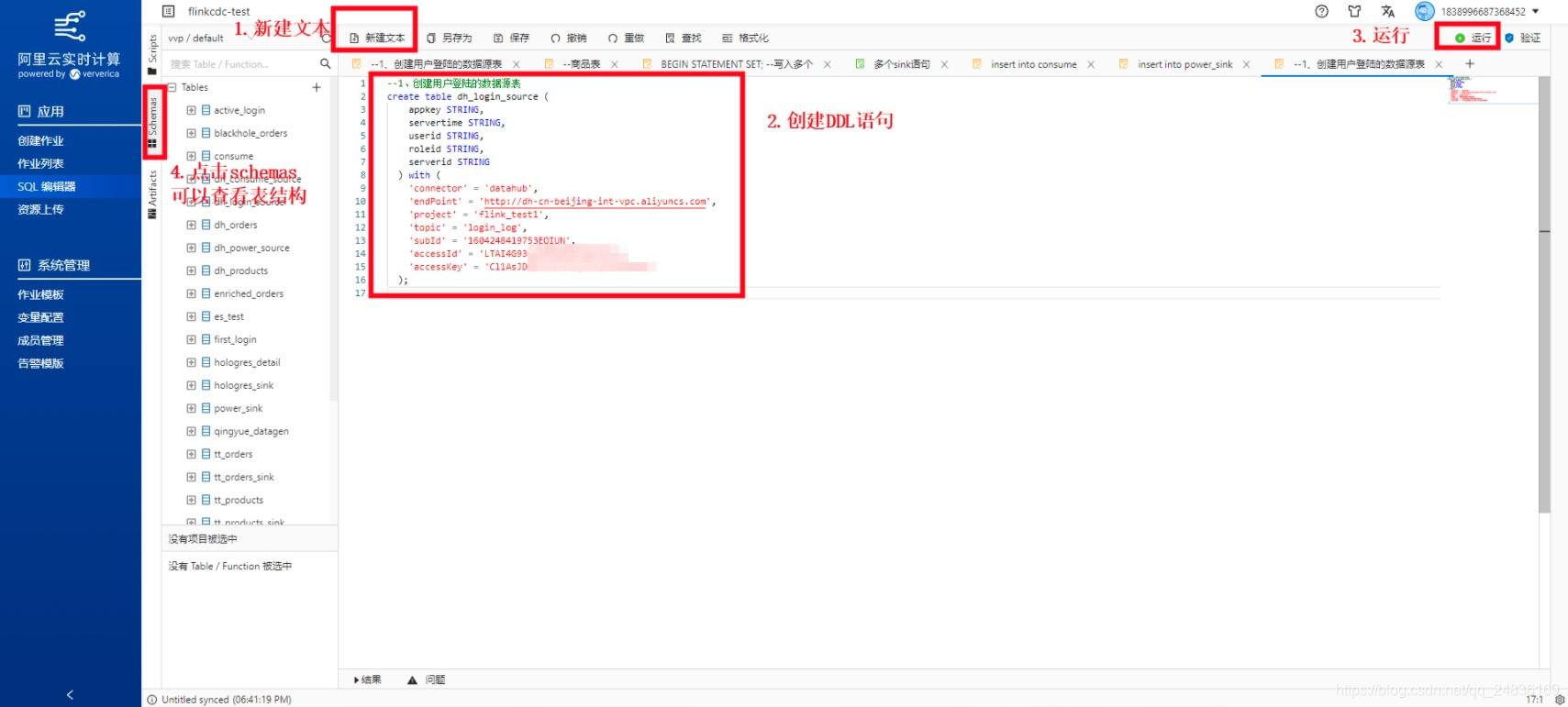Viewport: 1568px width, 707px height.
Task: Expand the blackhole_orders table
Action: tap(191, 133)
